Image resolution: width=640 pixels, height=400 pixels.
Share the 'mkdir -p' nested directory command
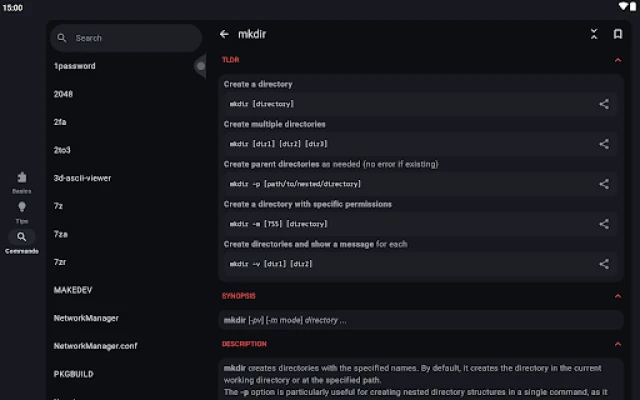click(x=604, y=184)
